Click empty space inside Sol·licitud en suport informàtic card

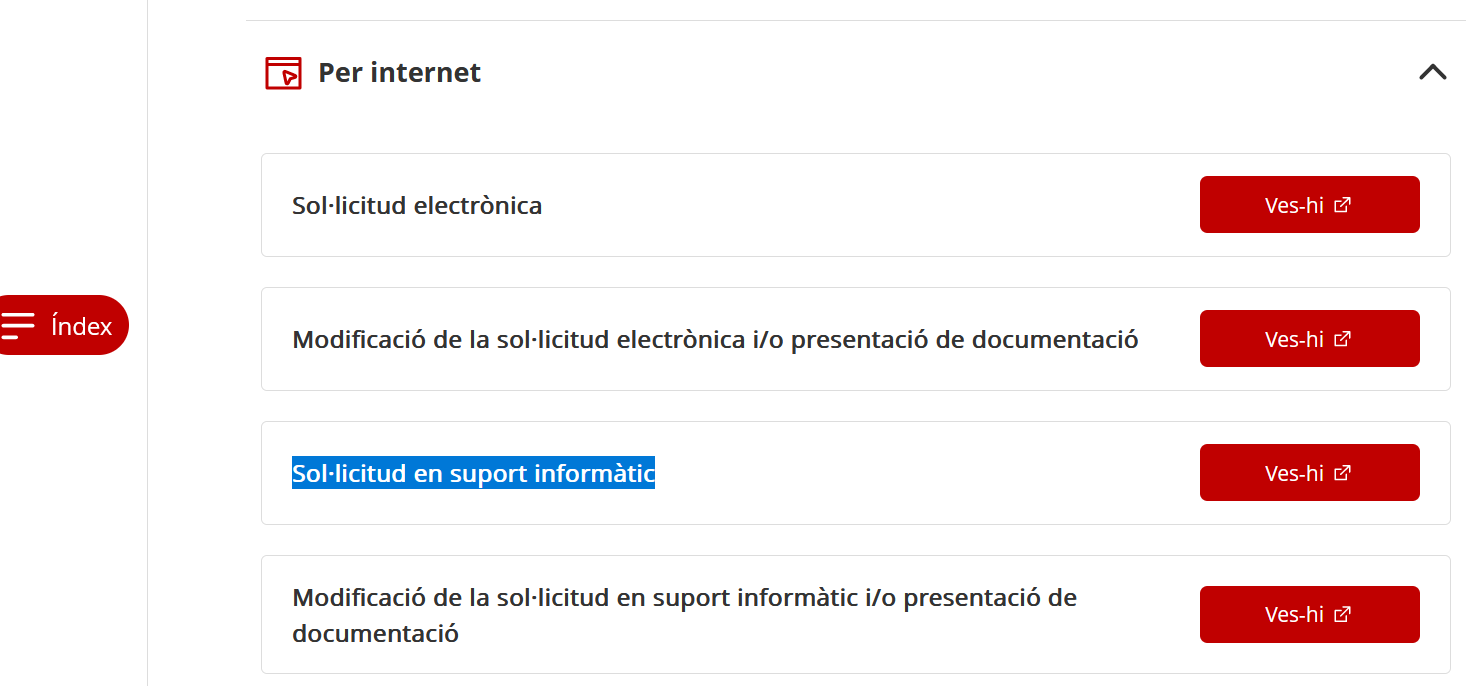[920, 474]
